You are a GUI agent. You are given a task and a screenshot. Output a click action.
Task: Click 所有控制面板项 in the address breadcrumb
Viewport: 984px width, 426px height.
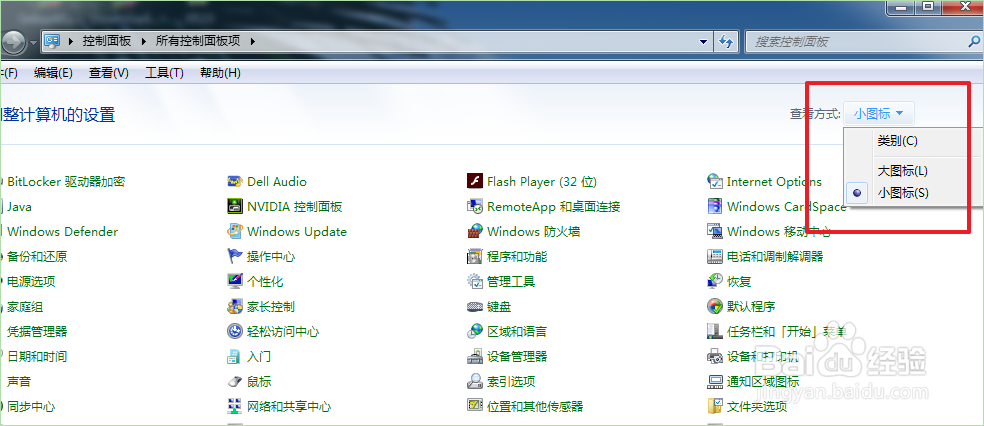coord(198,41)
